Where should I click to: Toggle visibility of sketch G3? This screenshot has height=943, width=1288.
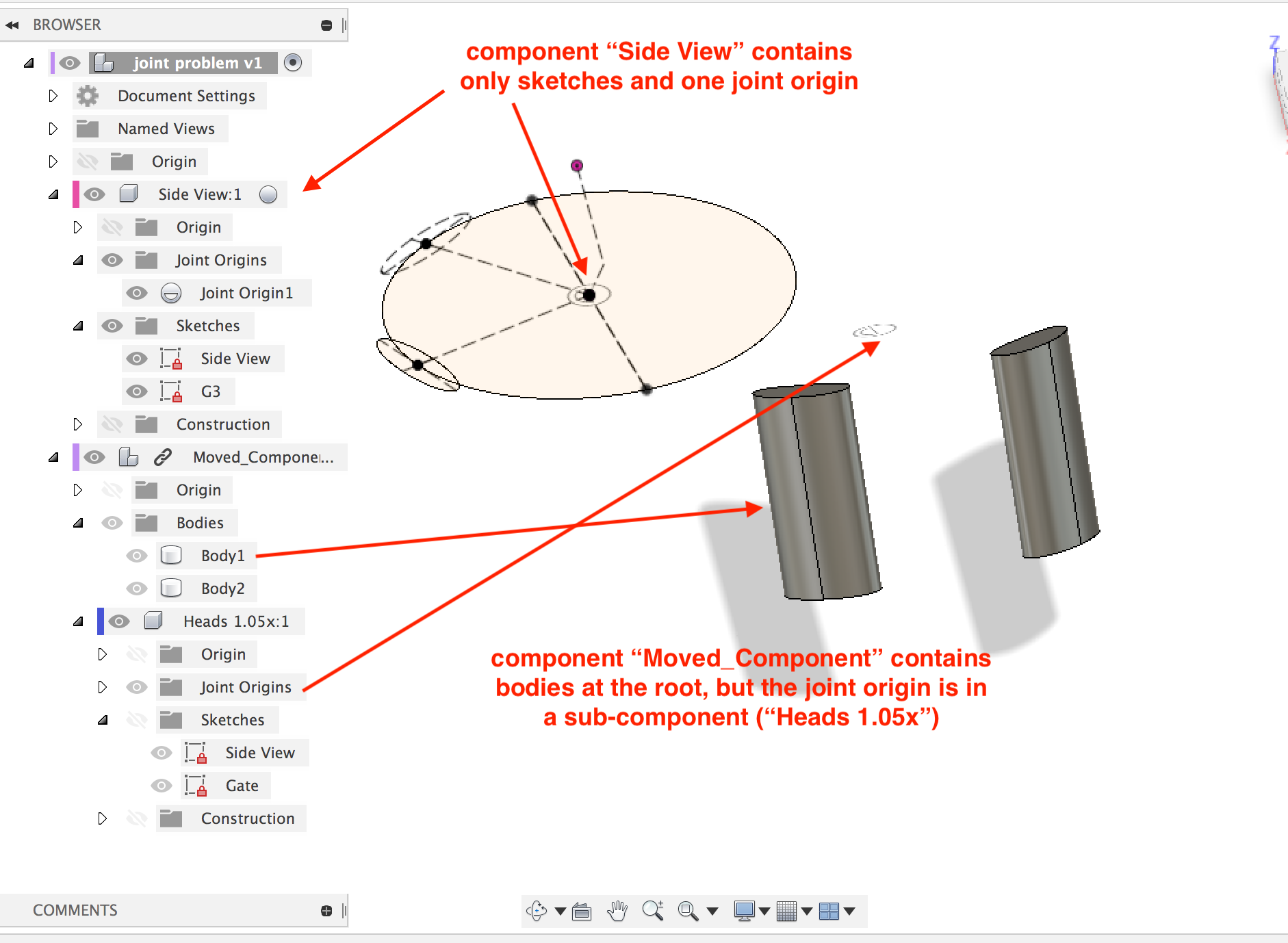[137, 391]
